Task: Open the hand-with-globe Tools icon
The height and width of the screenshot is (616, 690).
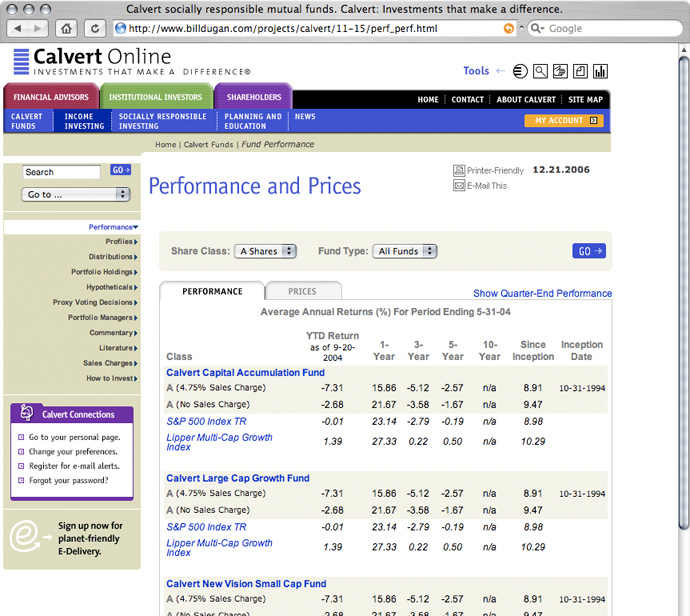Action: [560, 71]
